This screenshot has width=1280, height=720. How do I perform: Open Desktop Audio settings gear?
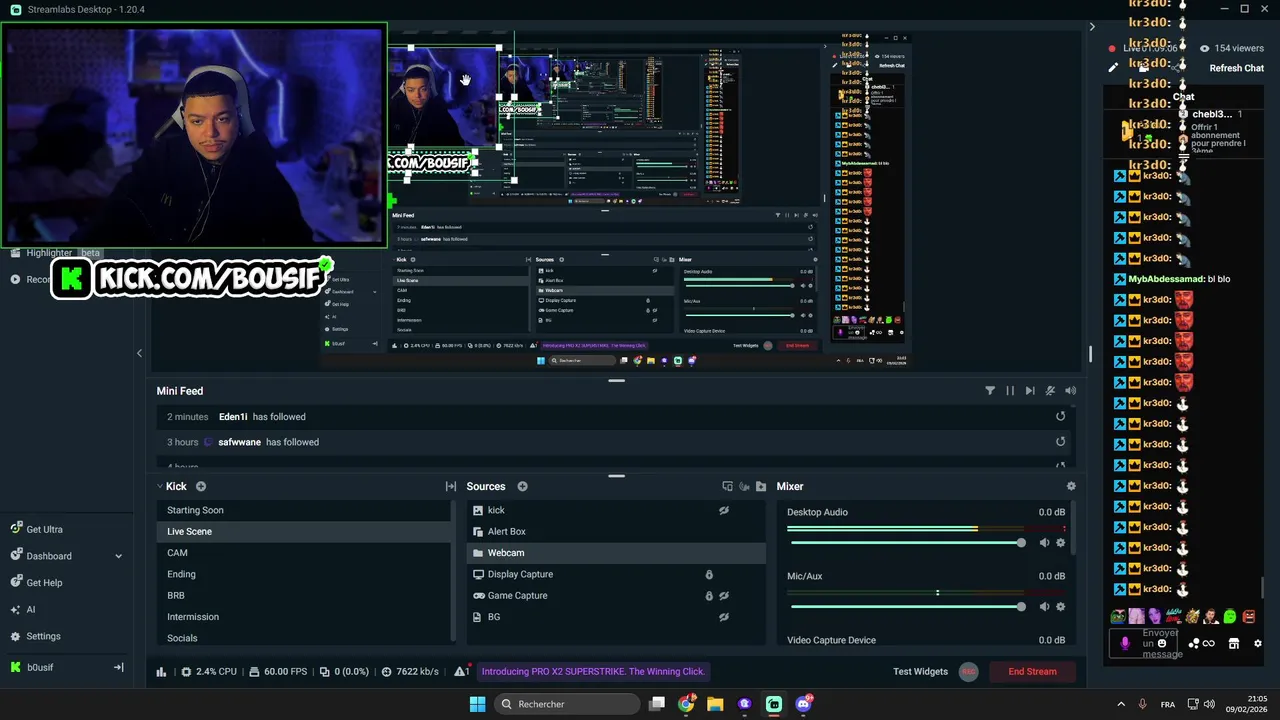coord(1061,543)
